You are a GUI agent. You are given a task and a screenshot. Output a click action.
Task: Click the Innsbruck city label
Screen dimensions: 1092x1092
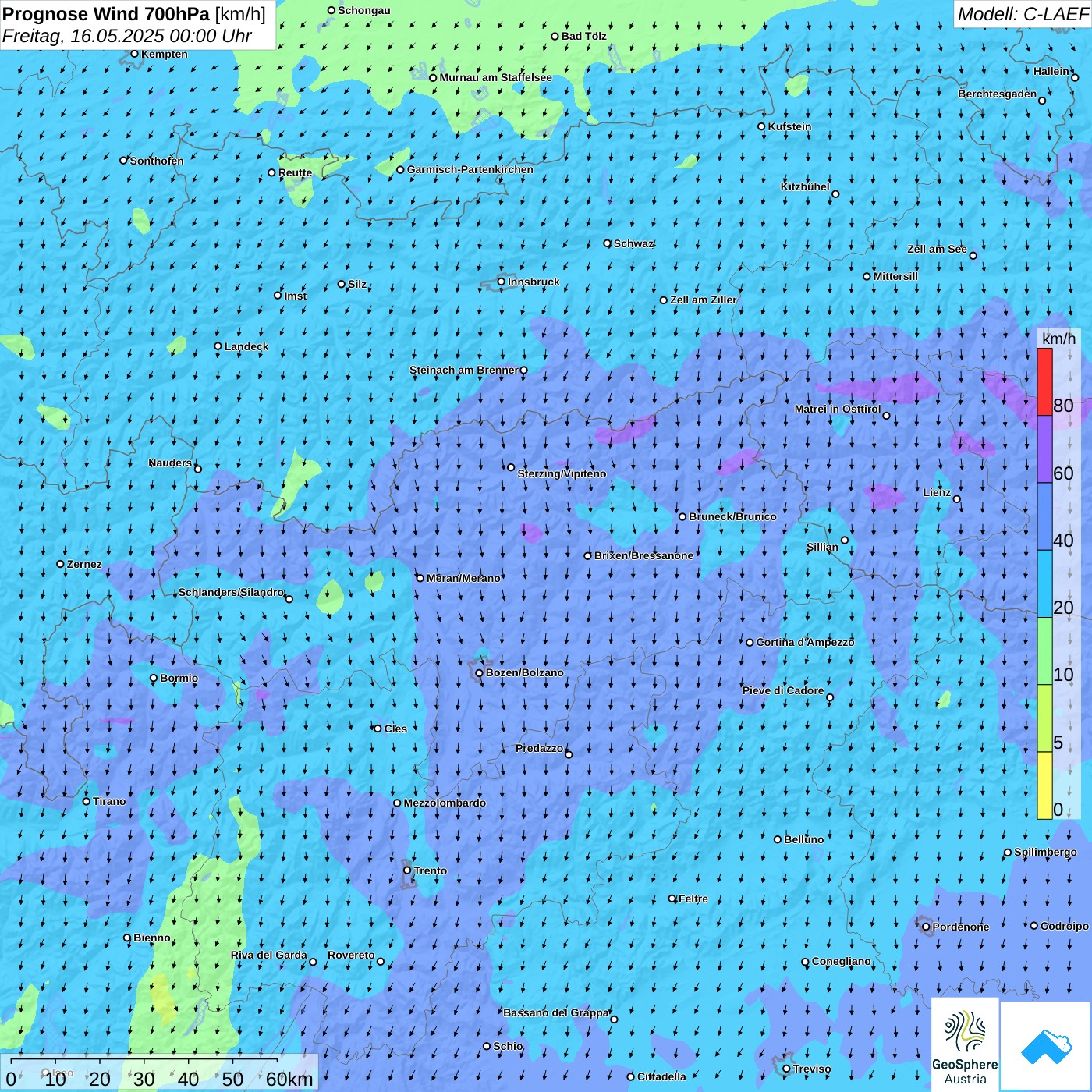[534, 282]
